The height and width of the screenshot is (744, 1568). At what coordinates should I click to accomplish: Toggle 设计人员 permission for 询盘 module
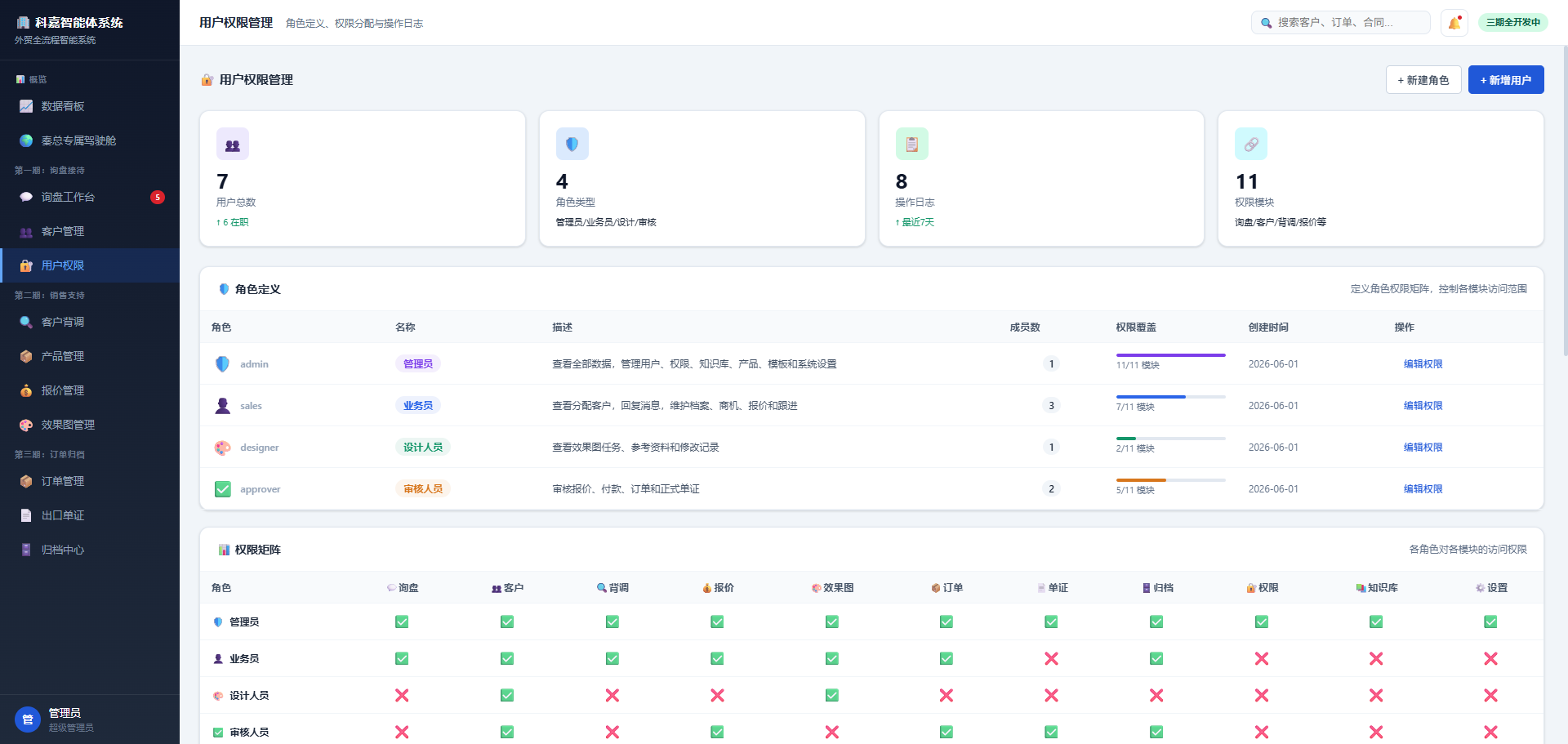[402, 695]
